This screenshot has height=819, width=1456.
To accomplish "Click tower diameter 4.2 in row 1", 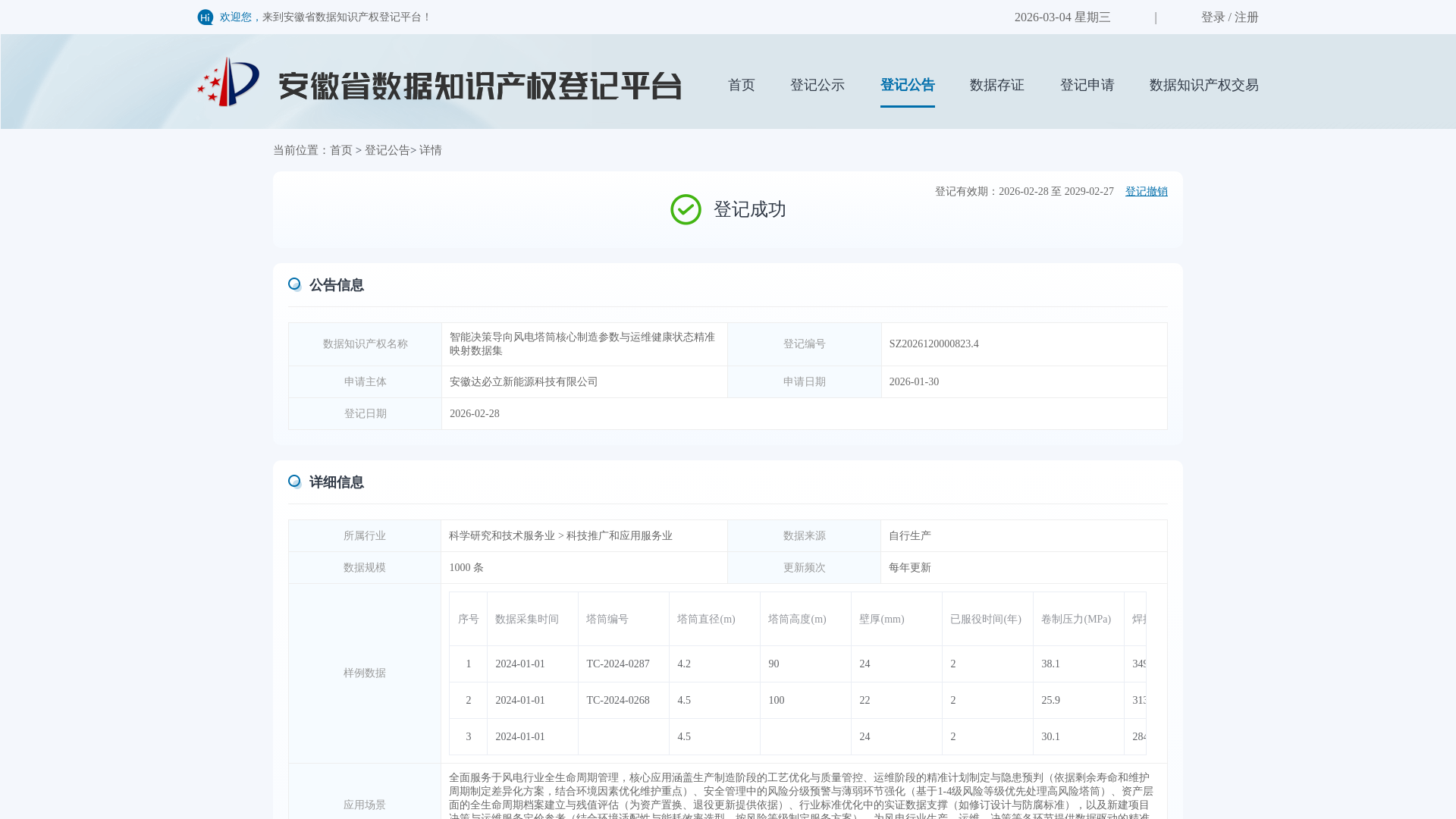I will pos(684,664).
